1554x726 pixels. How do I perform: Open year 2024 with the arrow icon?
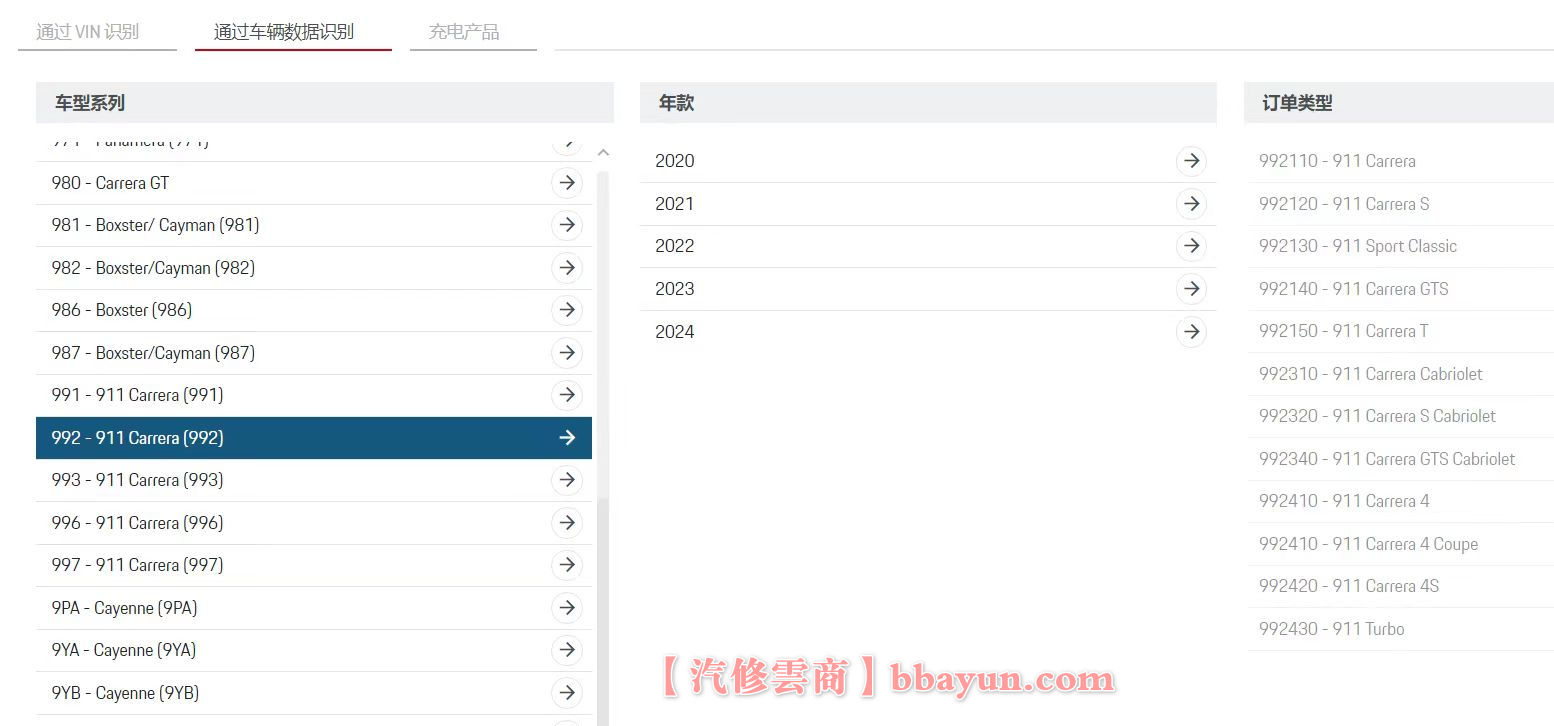tap(1191, 331)
